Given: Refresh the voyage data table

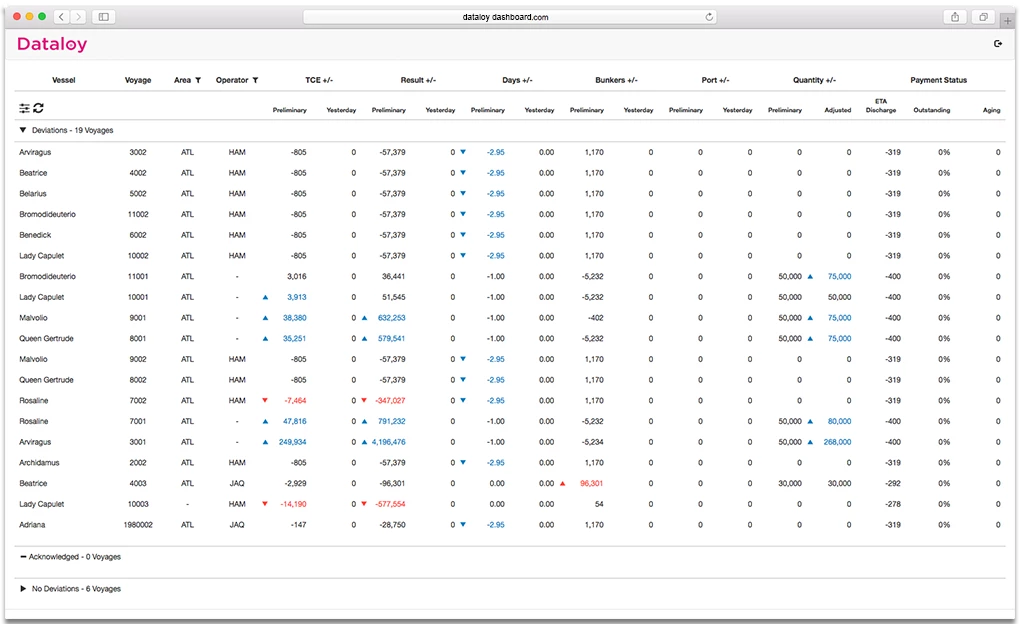Looking at the screenshot, I should (38, 108).
